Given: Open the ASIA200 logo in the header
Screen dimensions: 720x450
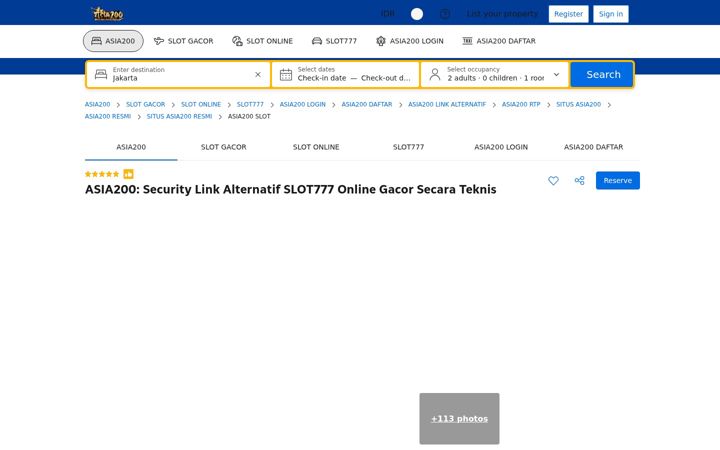Looking at the screenshot, I should [x=107, y=14].
